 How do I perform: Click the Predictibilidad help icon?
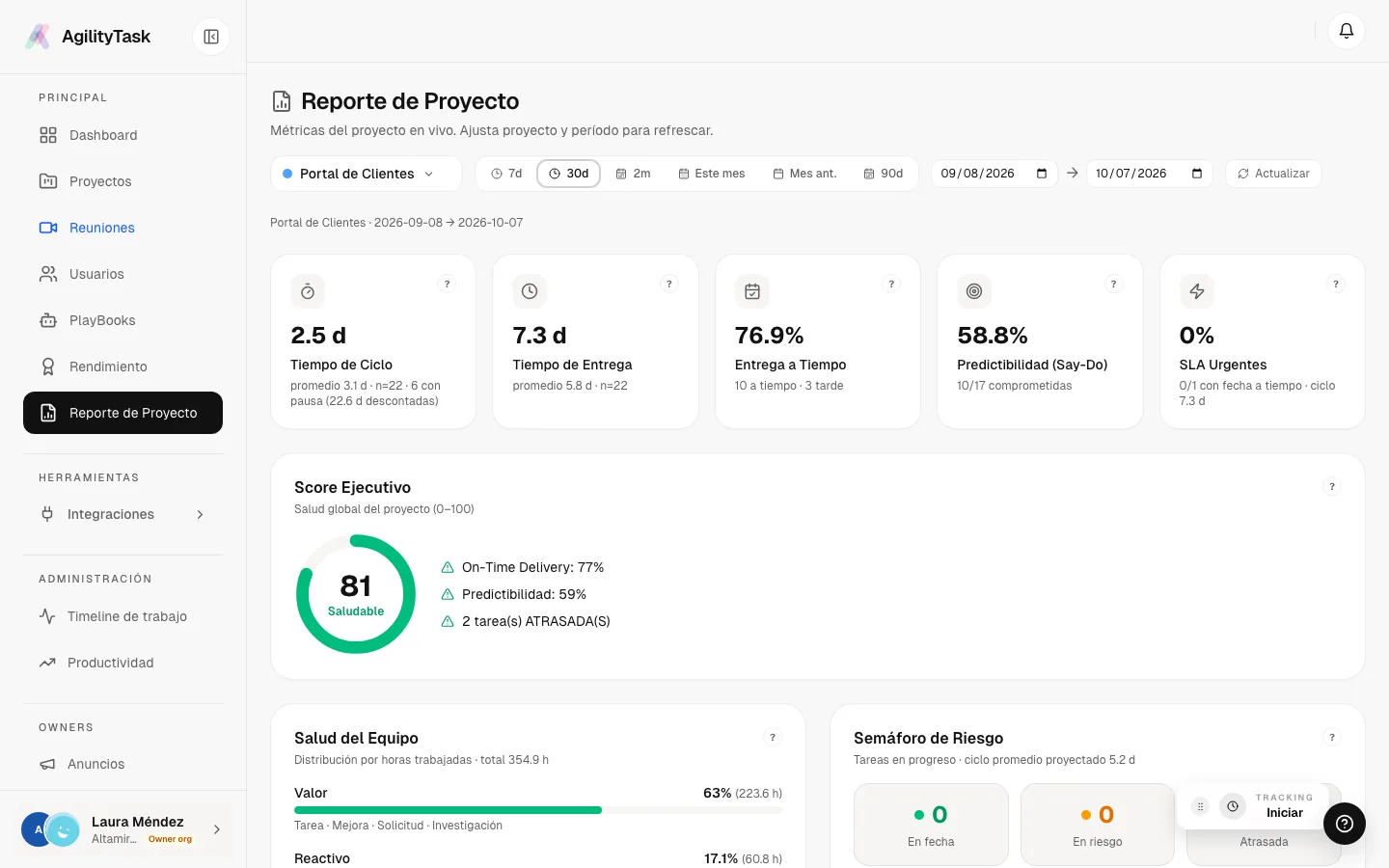pyautogui.click(x=1114, y=284)
